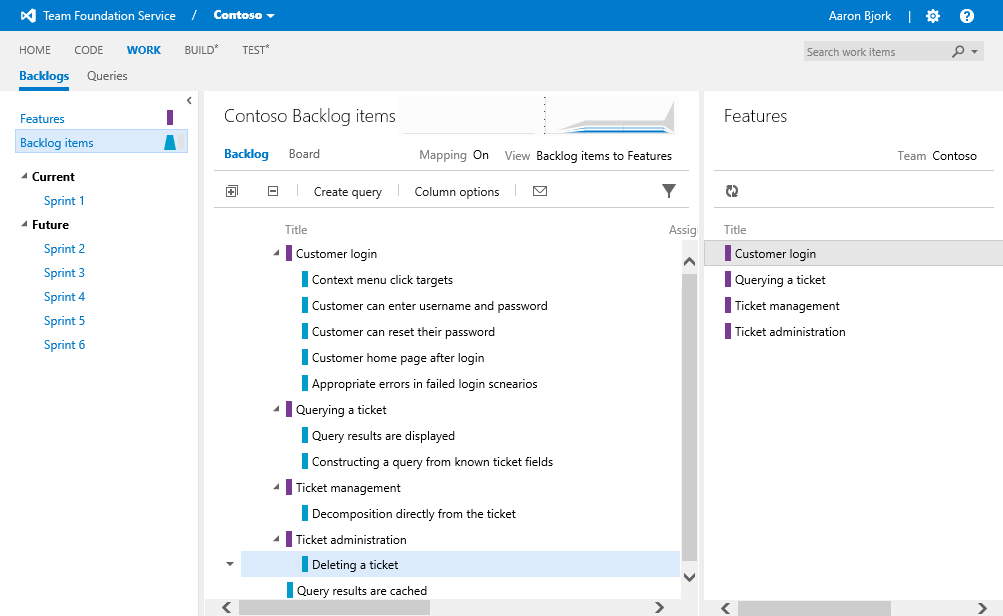The image size is (1003, 616).
Task: Collapse the Current sprint group
Action: click(24, 176)
